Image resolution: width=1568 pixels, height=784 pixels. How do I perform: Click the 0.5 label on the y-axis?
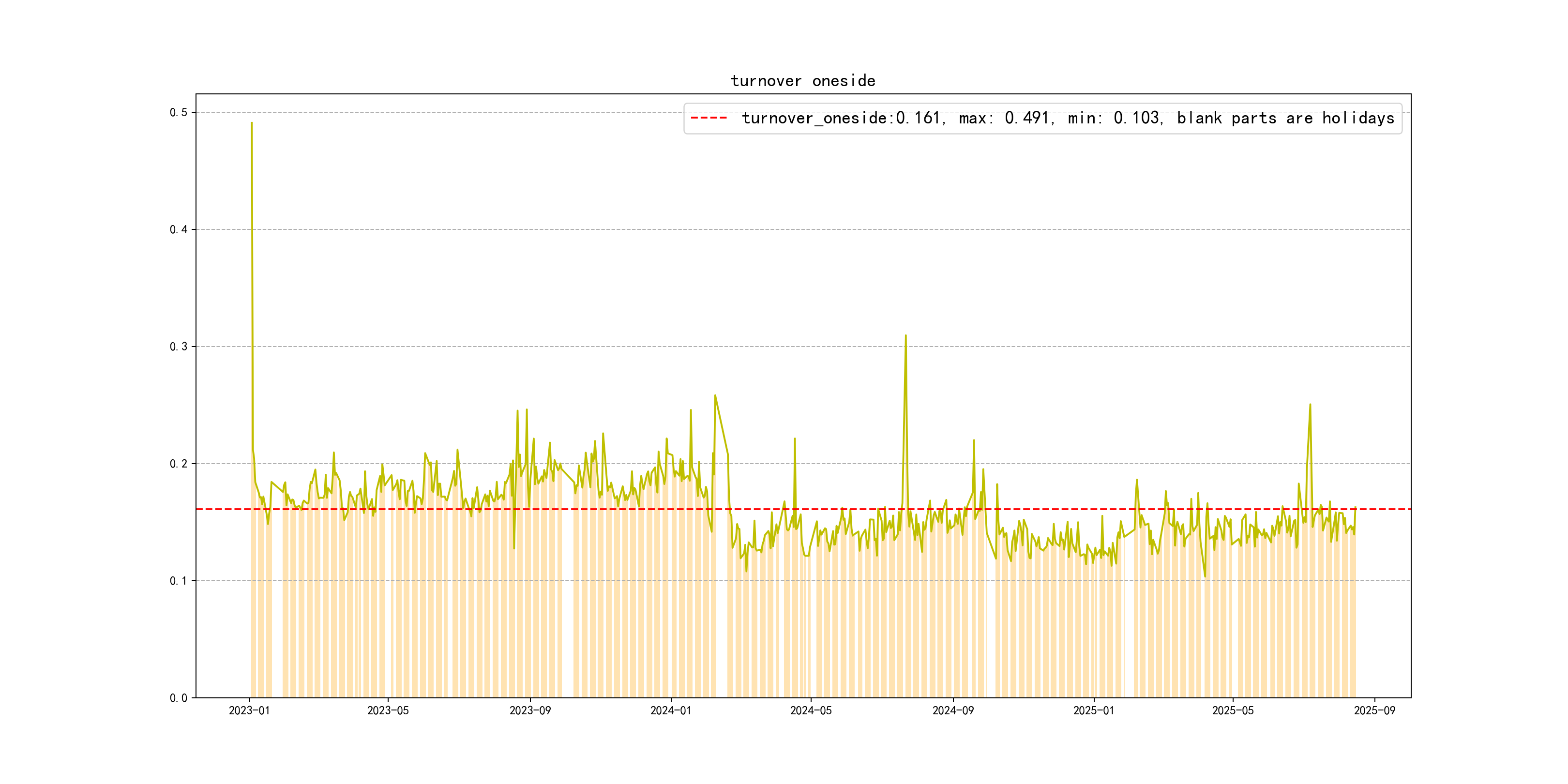coord(179,113)
